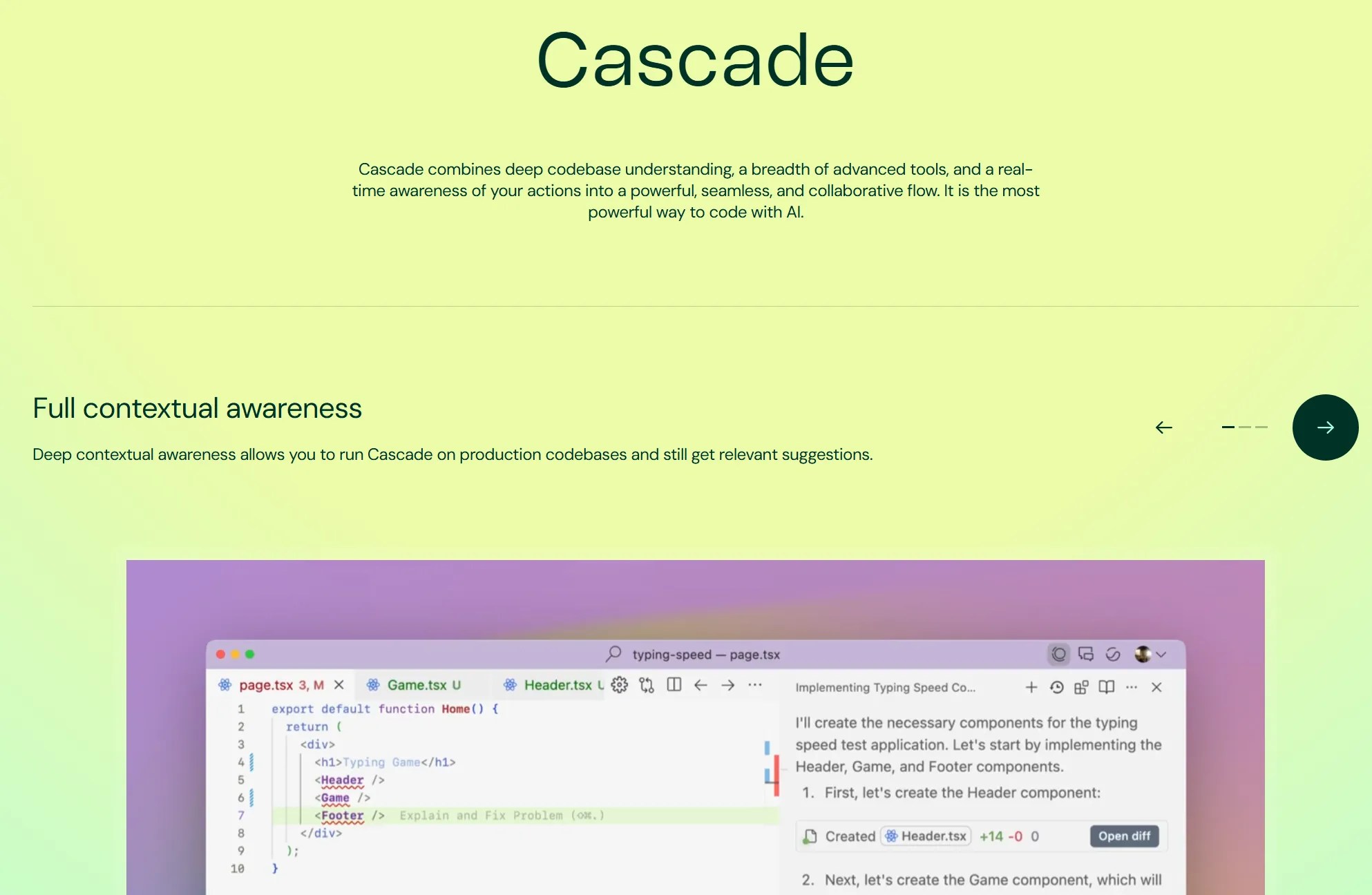Click the Implementing Typing Speed Co... title
1372x895 pixels.
coord(885,687)
